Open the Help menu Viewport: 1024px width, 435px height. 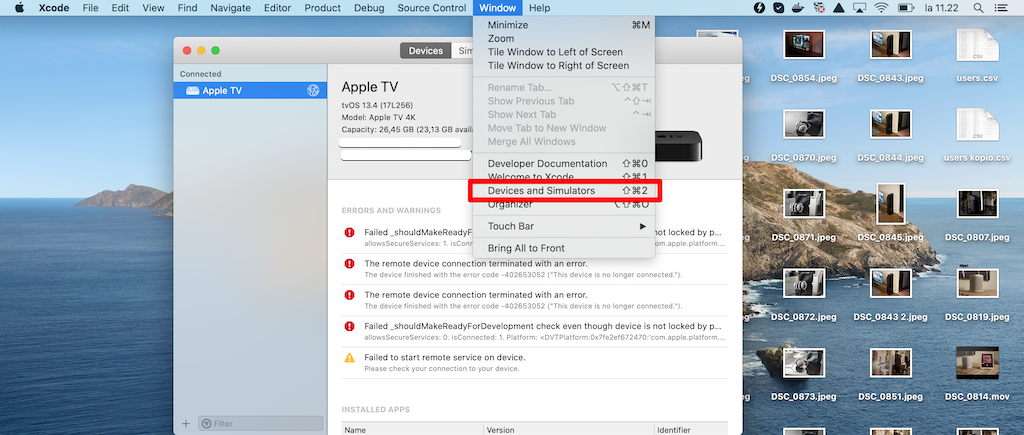539,8
